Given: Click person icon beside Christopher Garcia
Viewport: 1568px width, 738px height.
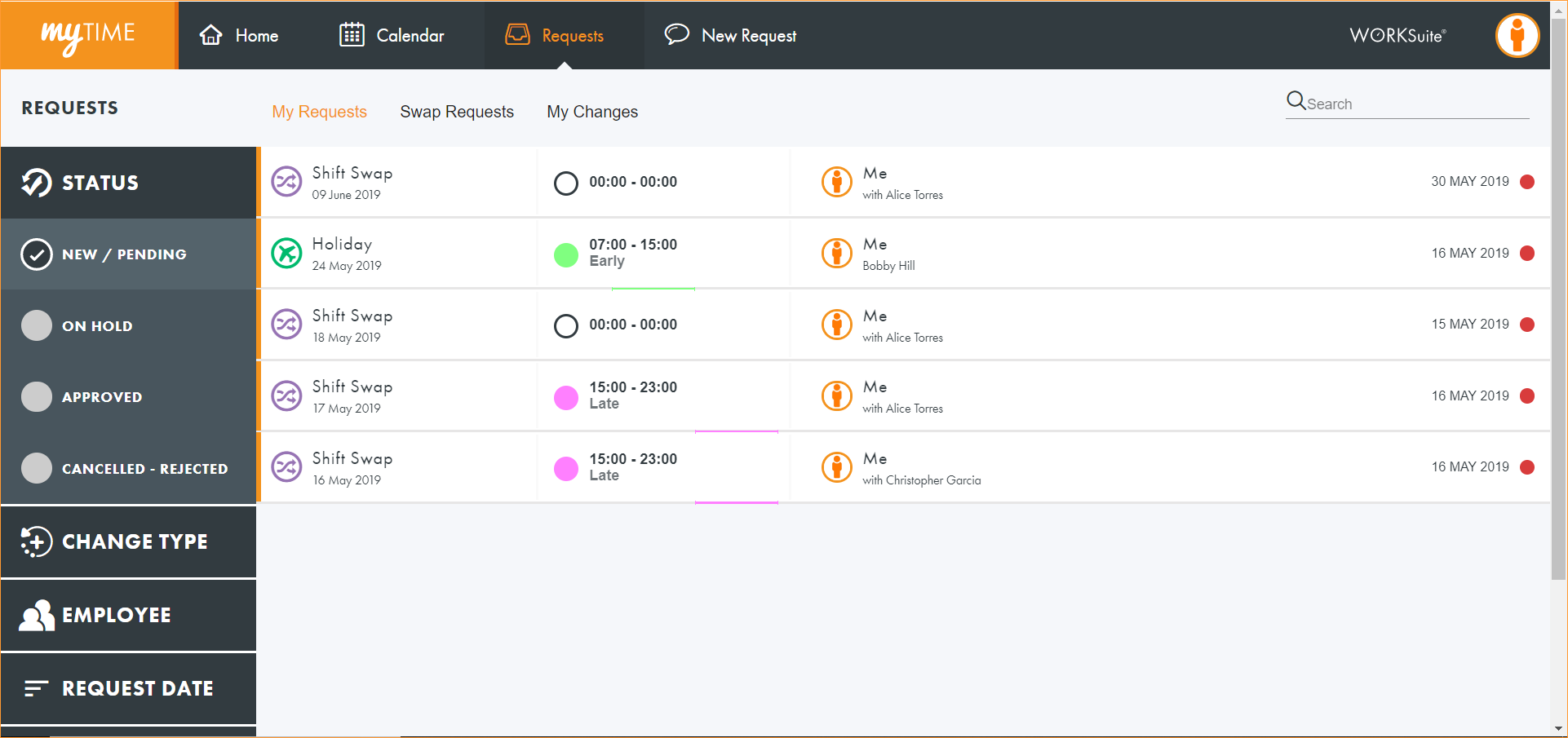Looking at the screenshot, I should point(837,467).
